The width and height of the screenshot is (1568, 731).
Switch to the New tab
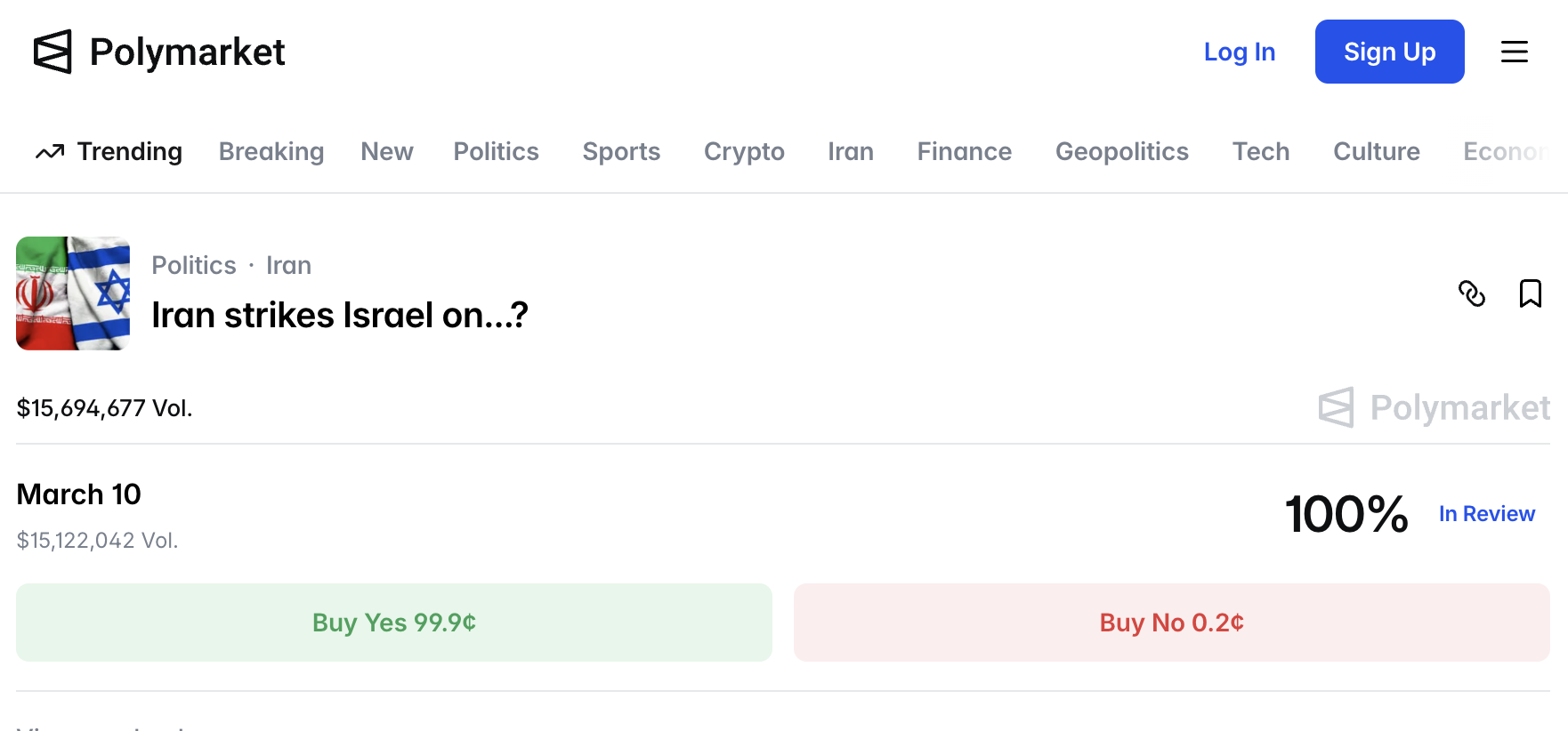tap(386, 152)
